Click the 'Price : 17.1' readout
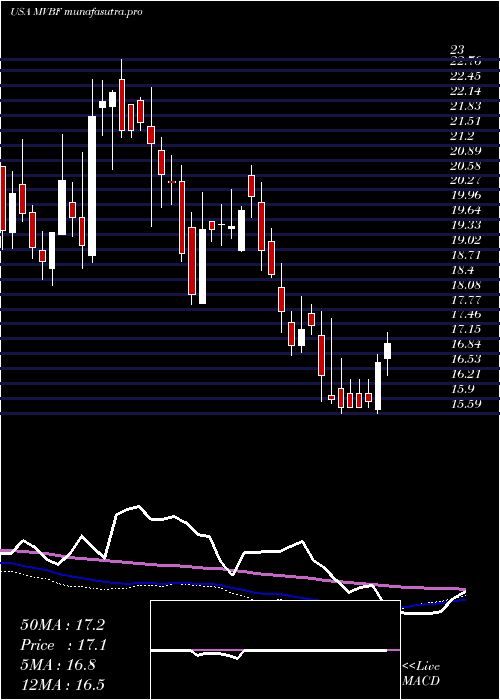The width and height of the screenshot is (500, 700). click(x=62, y=645)
